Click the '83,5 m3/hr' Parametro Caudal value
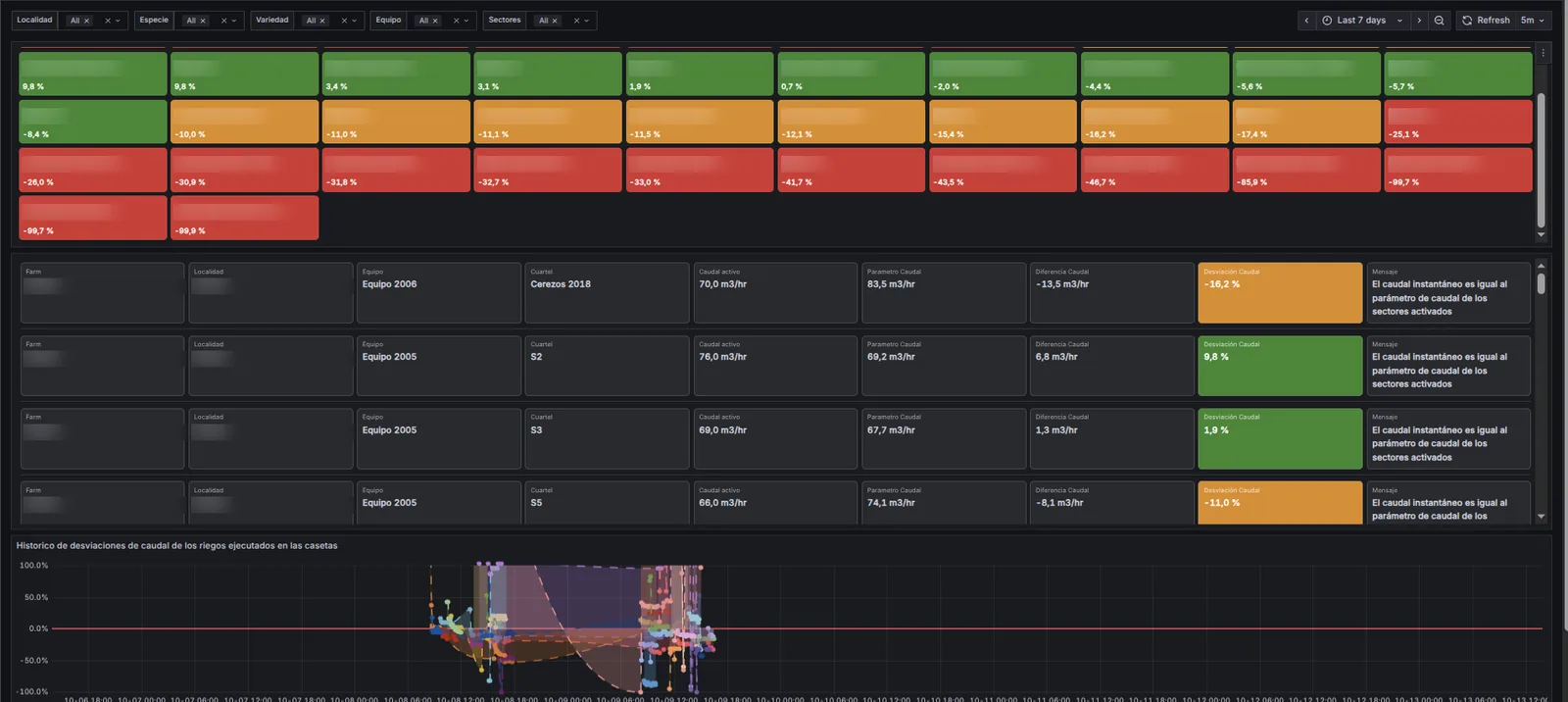Image resolution: width=1568 pixels, height=702 pixels. tap(891, 284)
